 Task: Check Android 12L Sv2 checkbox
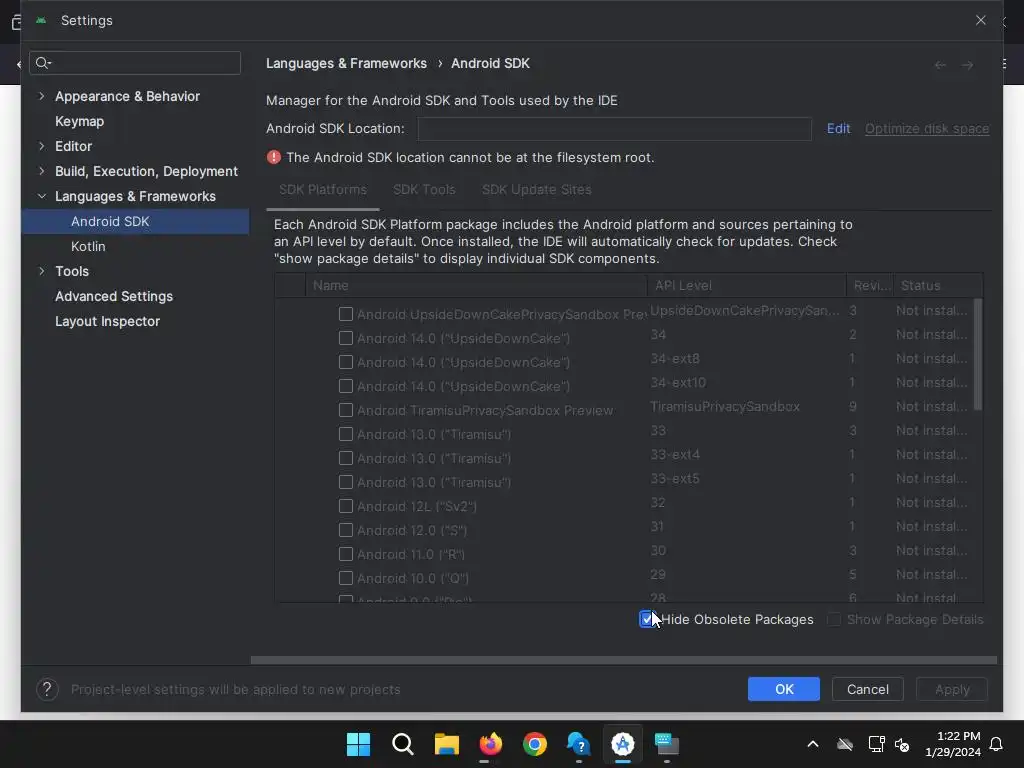pos(346,506)
